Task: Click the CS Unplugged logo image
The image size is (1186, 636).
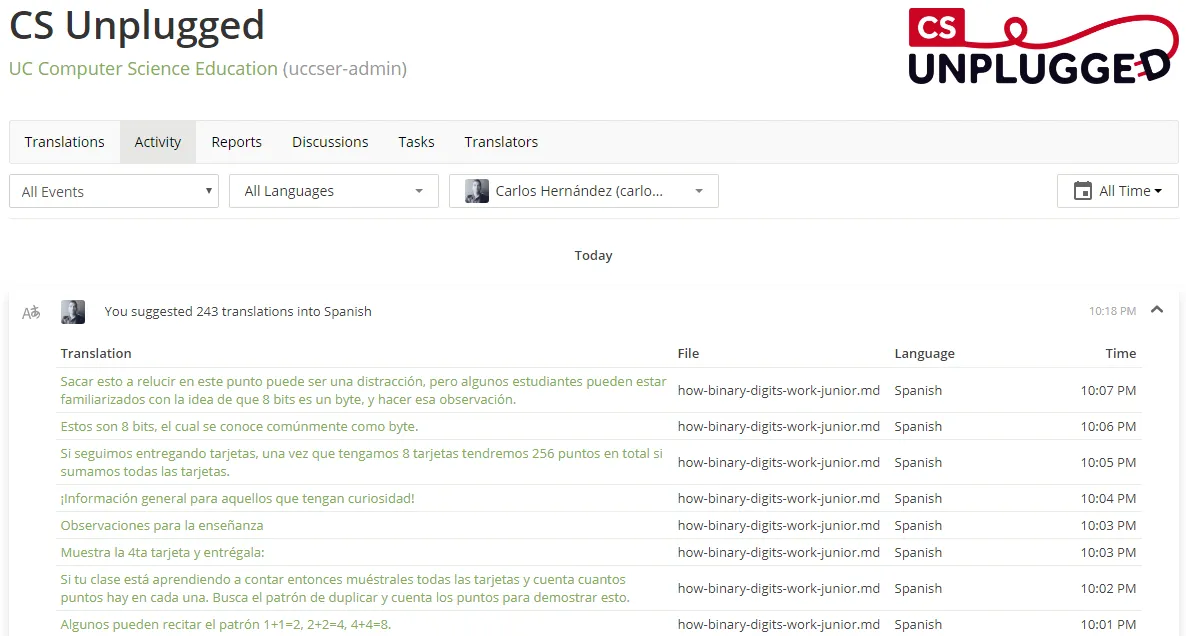Action: pyautogui.click(x=1042, y=47)
